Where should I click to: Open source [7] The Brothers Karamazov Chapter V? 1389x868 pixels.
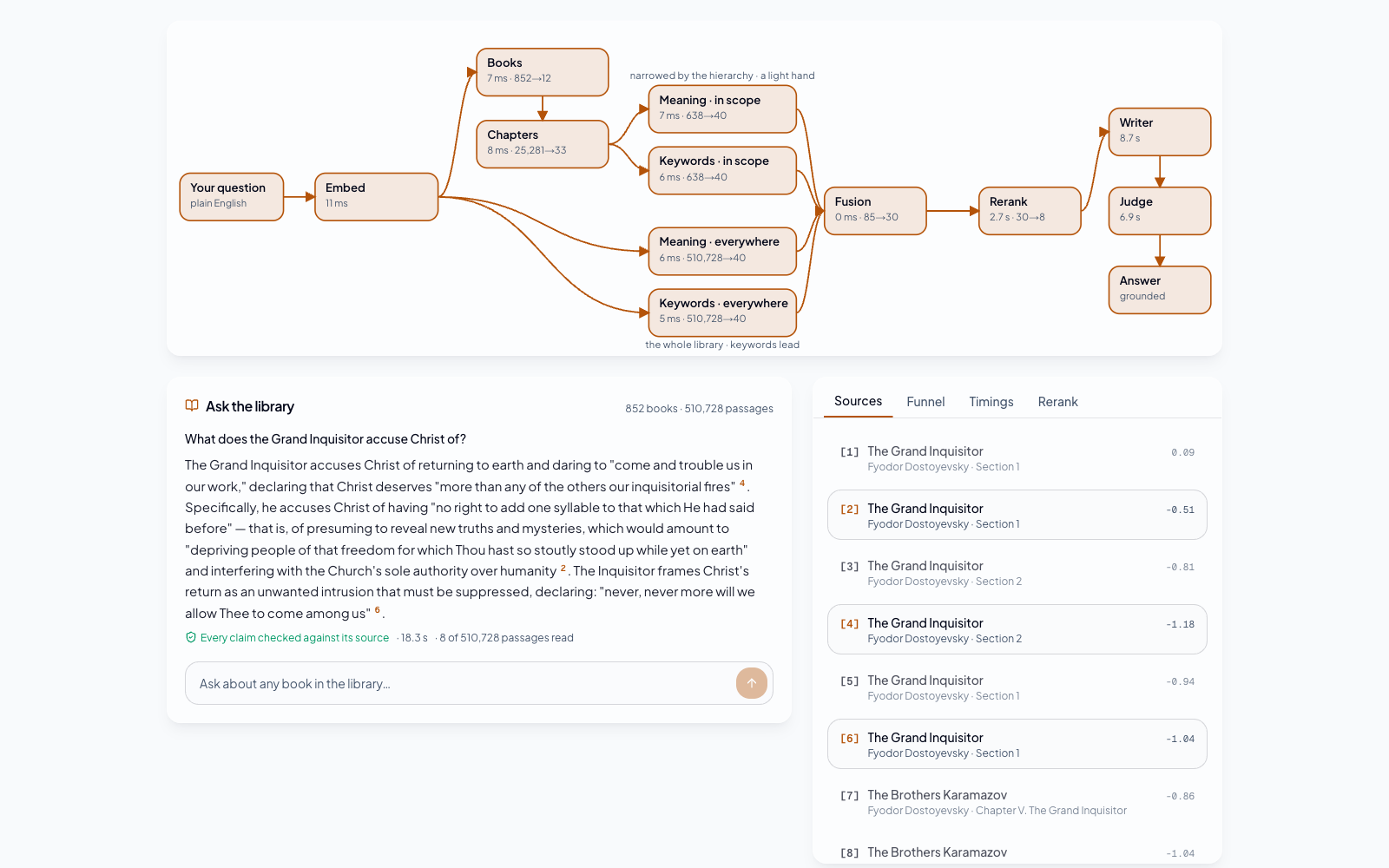click(x=1017, y=802)
